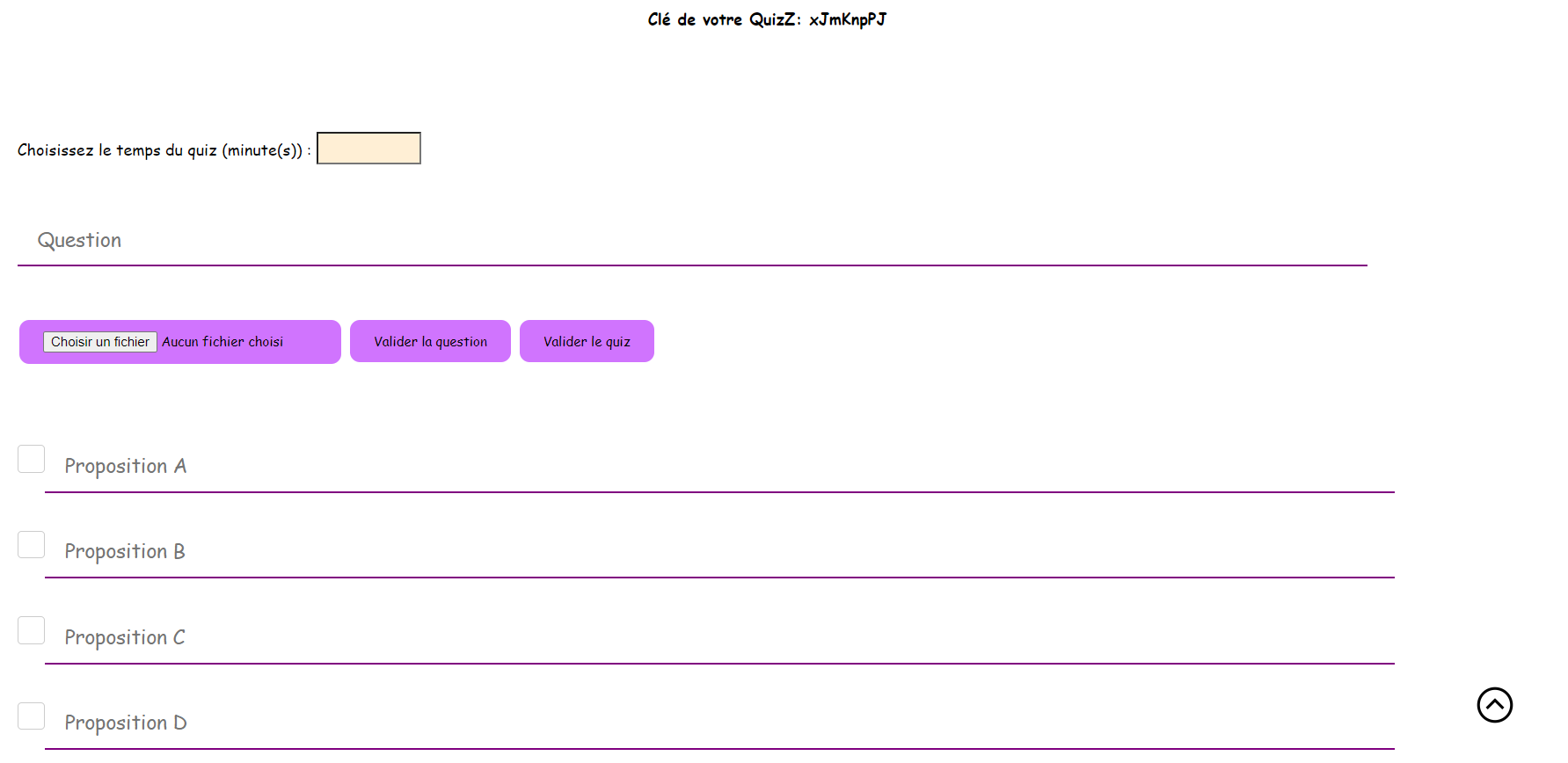Mark Proposition C as correct

coord(32,630)
